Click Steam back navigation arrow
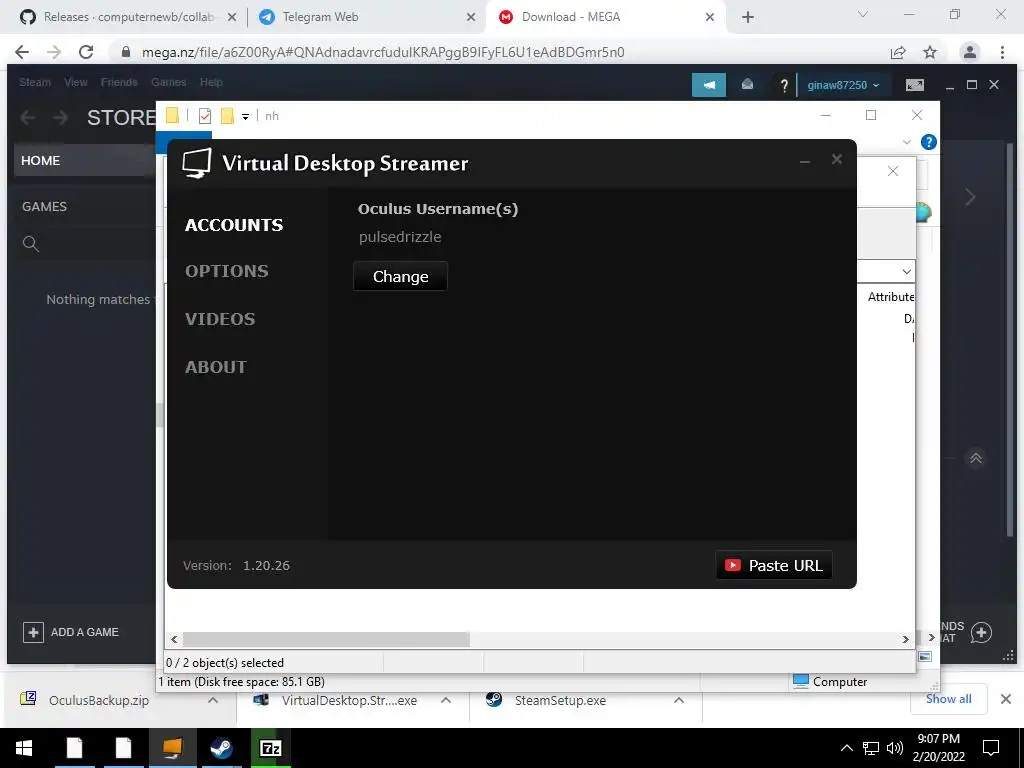The width and height of the screenshot is (1024, 768). (28, 118)
